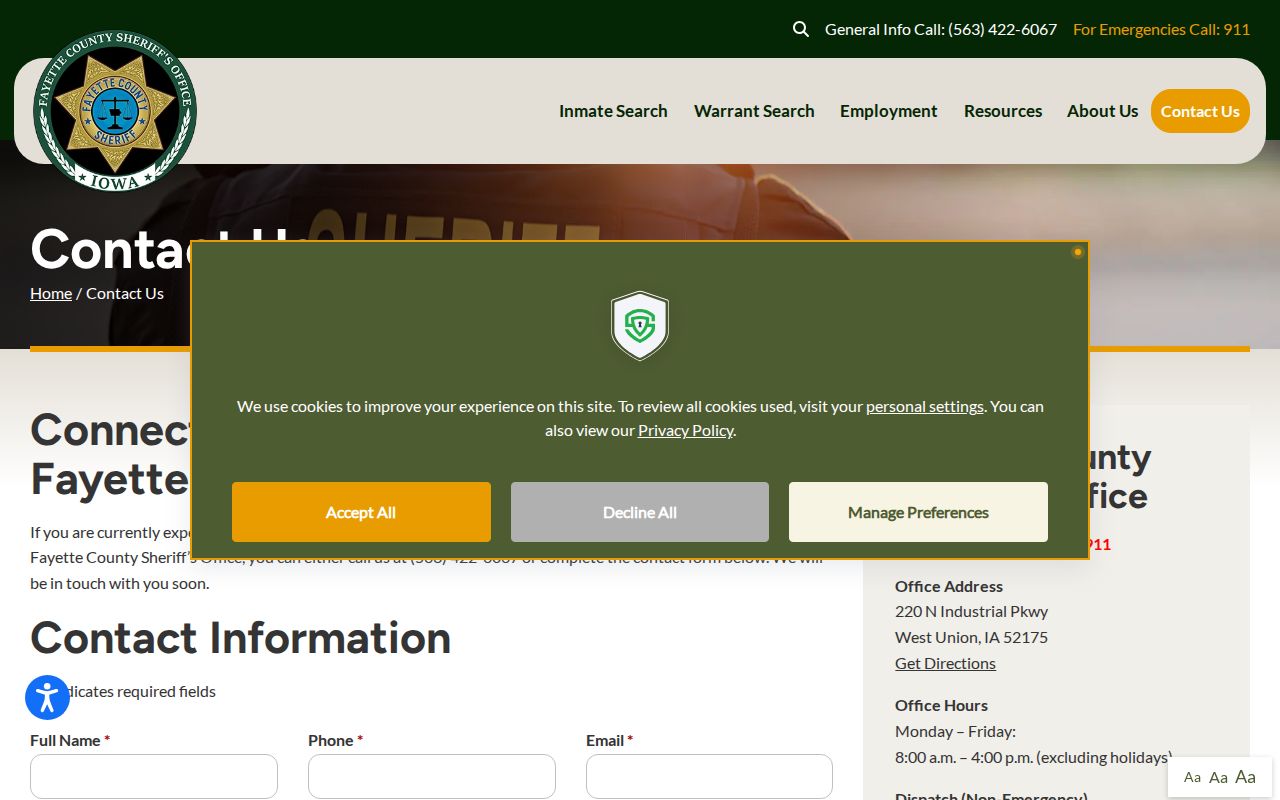Open the accessibility options widget
This screenshot has height=800, width=1280.
[x=47, y=697]
